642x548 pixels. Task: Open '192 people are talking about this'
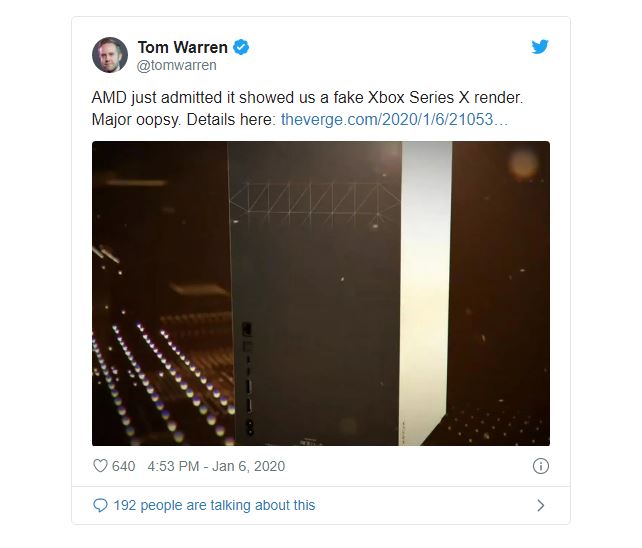coord(214,505)
